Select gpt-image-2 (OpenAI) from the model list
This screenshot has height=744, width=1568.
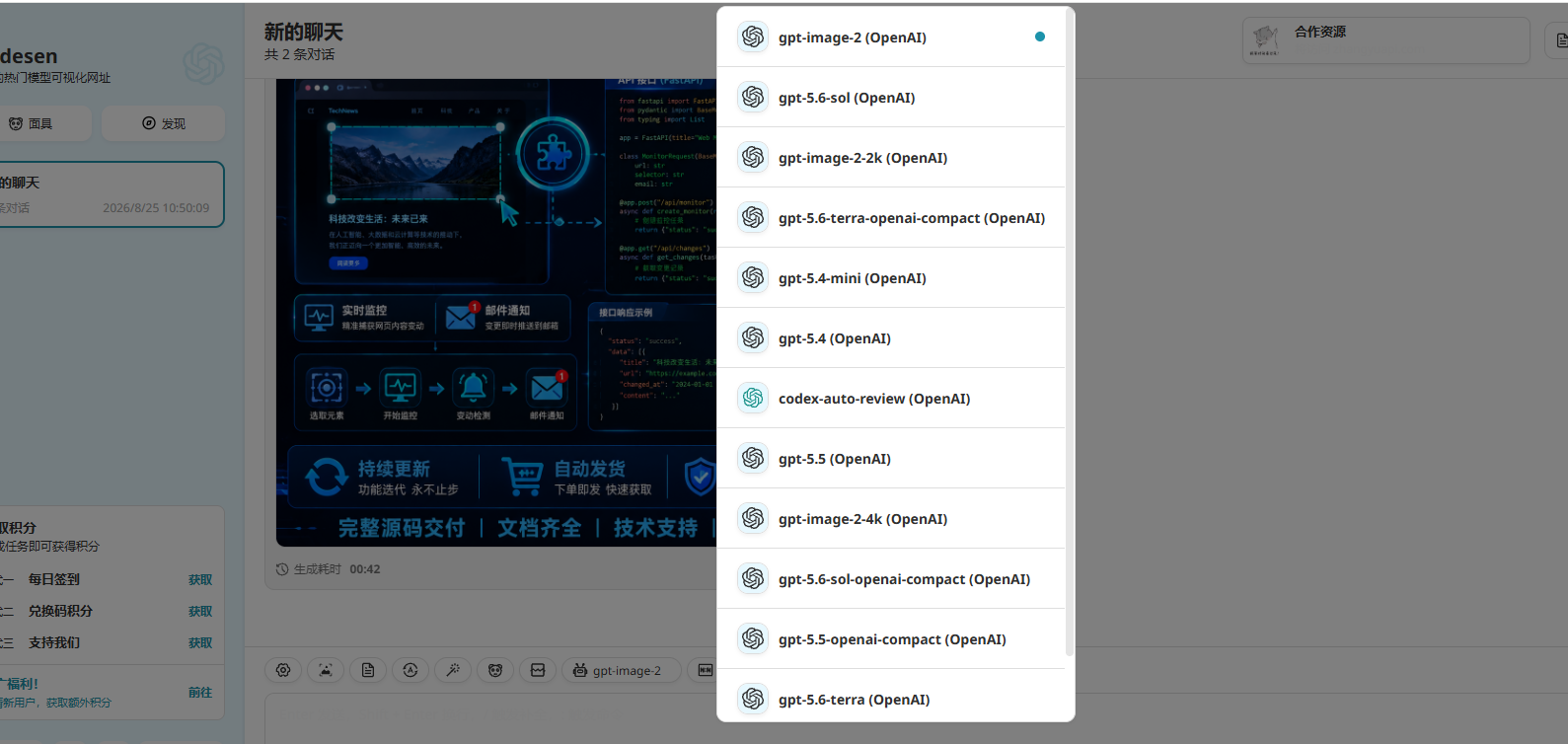891,37
